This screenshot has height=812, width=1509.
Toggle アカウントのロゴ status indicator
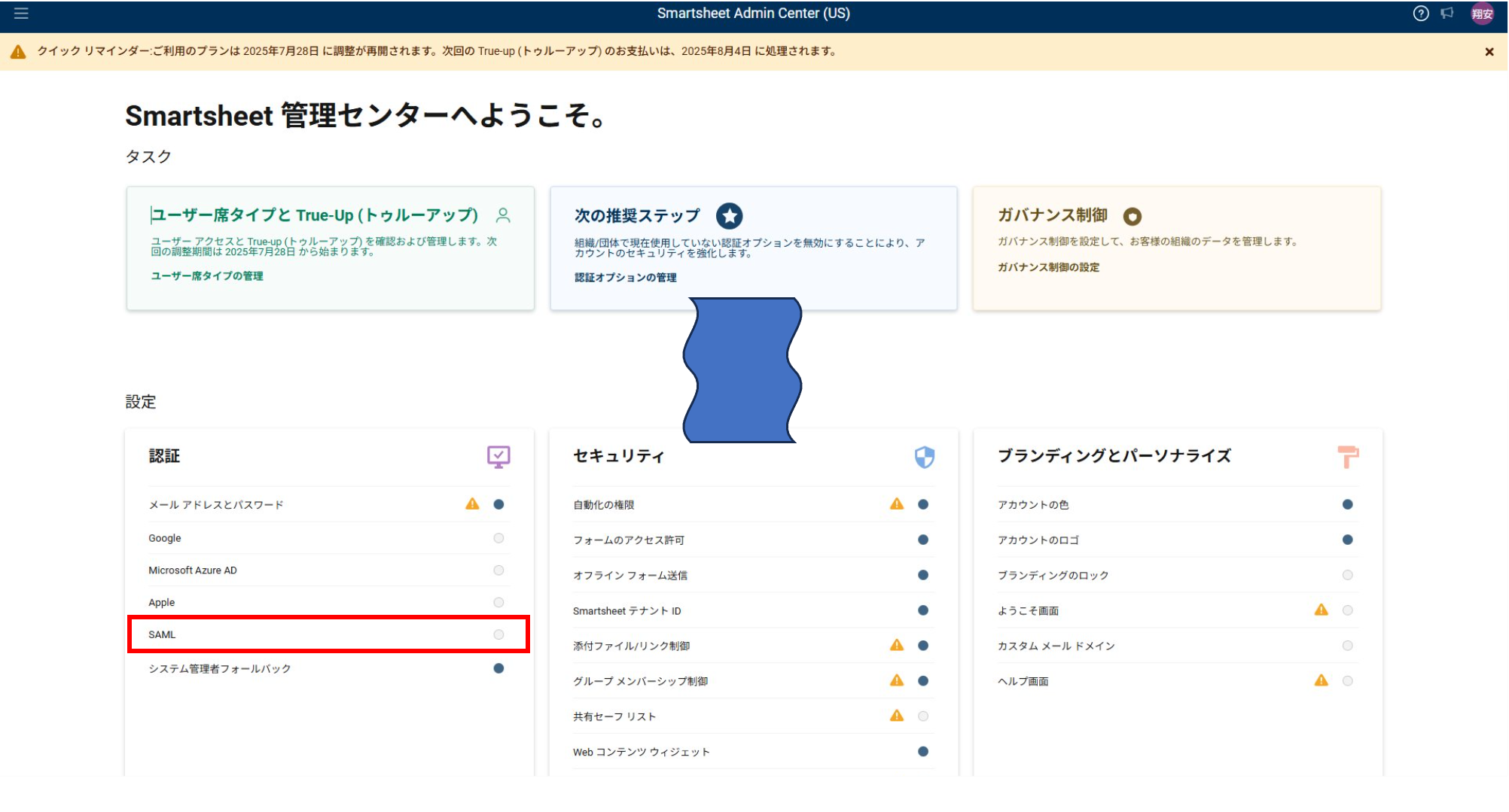[1348, 540]
